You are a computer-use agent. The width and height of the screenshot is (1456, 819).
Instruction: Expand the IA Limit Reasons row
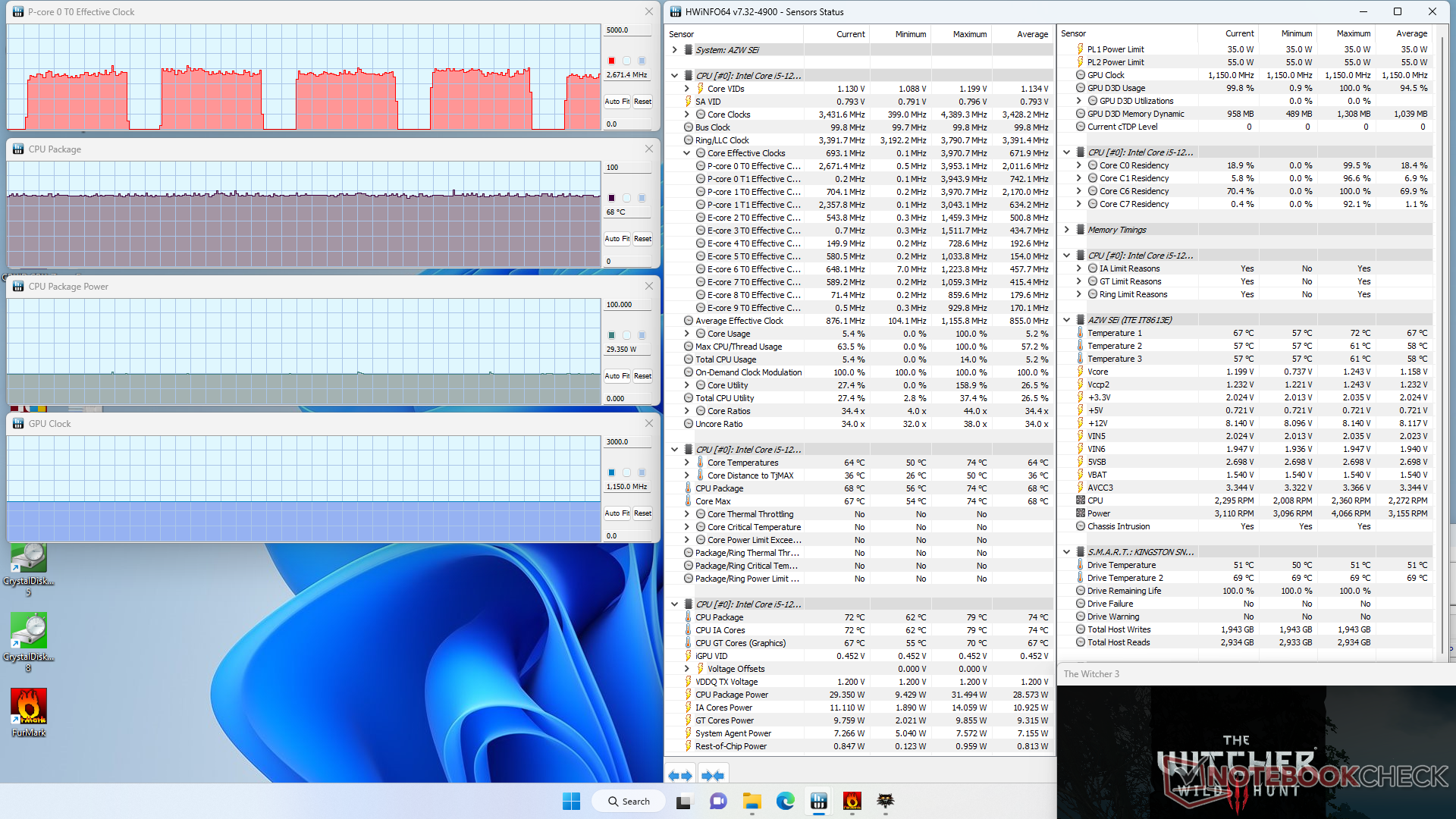[x=1079, y=268]
